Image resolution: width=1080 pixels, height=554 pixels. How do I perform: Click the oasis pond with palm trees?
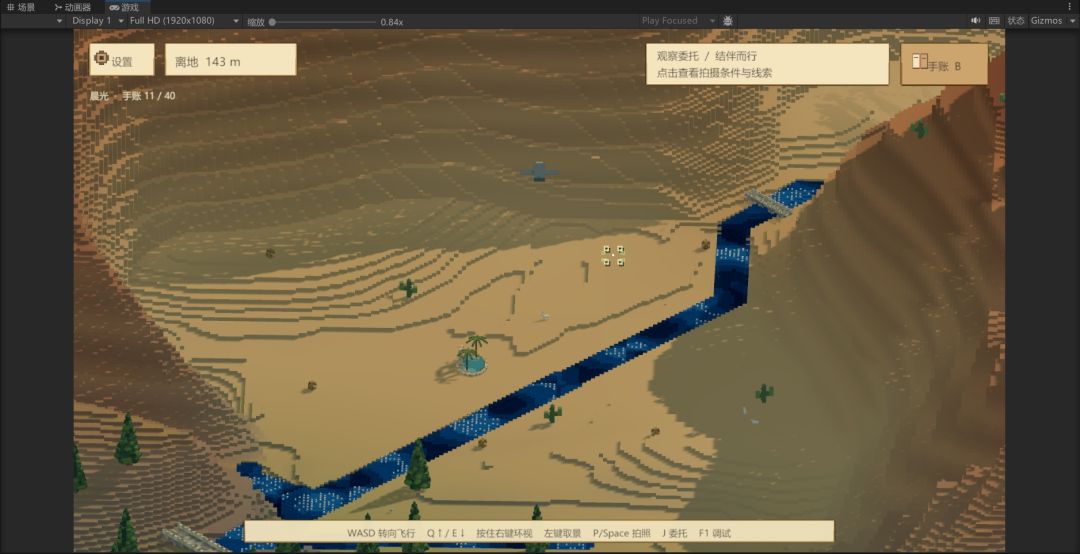click(x=471, y=356)
